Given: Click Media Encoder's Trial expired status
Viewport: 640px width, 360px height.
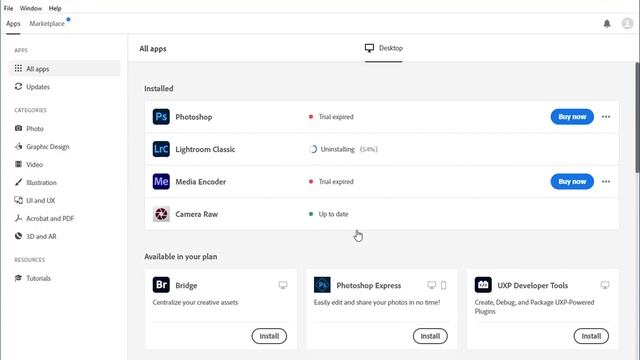Looking at the screenshot, I should (336, 182).
